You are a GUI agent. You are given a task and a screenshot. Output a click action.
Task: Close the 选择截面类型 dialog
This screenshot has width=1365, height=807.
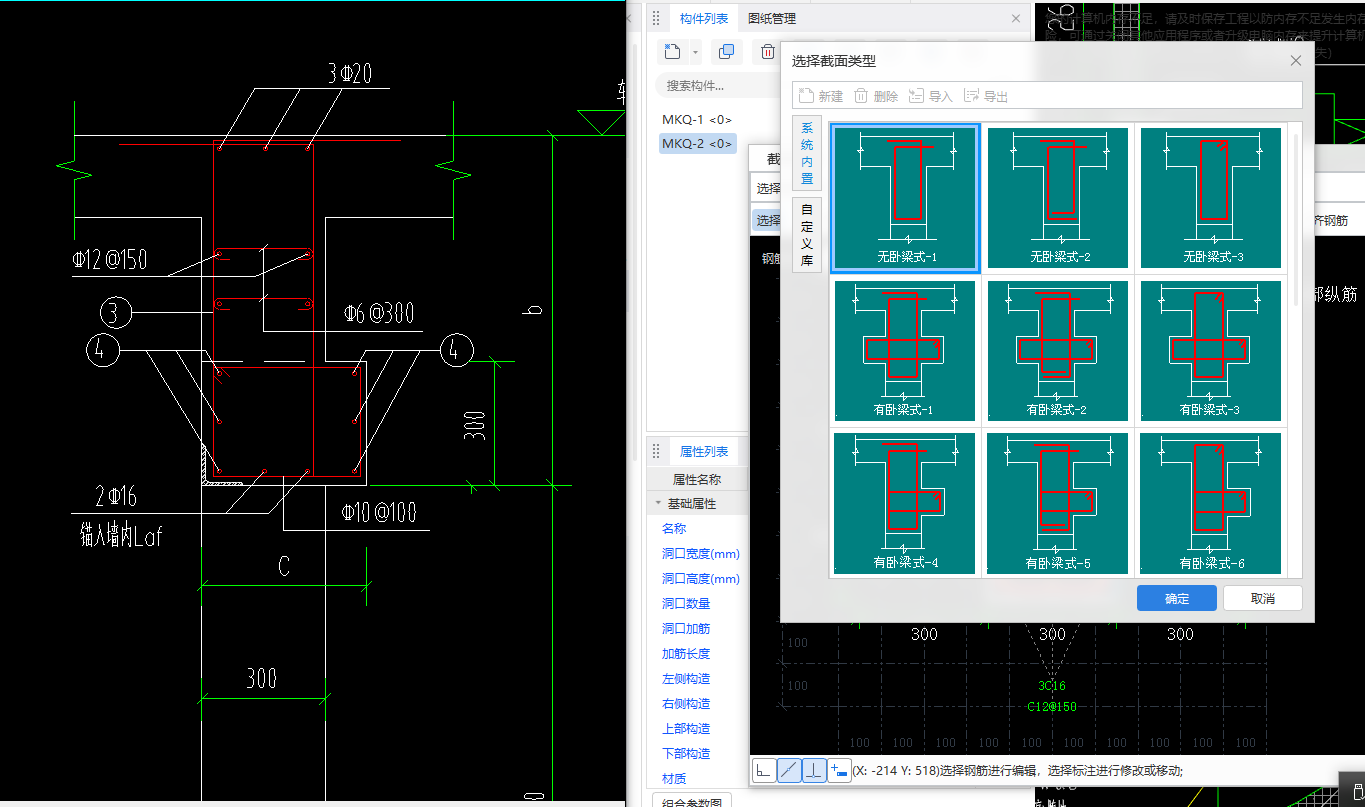coord(1296,61)
